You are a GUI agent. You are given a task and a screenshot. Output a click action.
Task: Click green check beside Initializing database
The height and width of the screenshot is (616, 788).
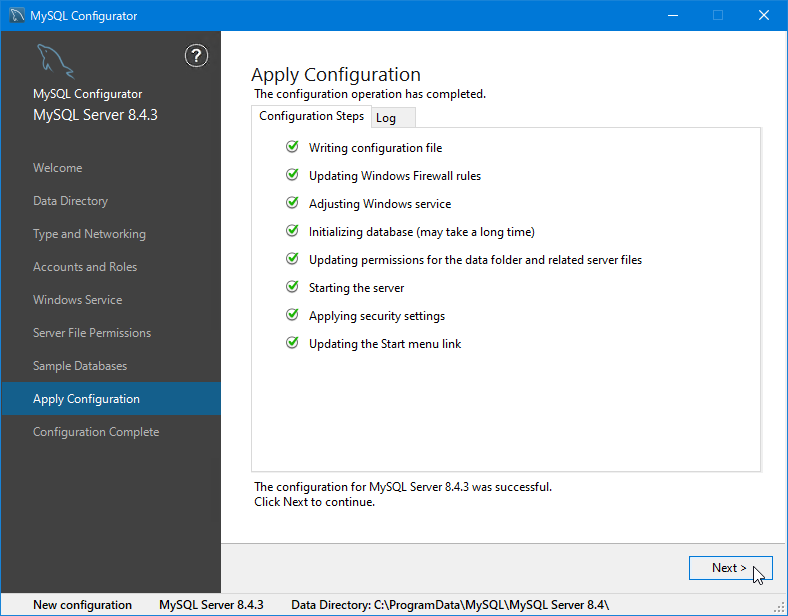pyautogui.click(x=292, y=231)
